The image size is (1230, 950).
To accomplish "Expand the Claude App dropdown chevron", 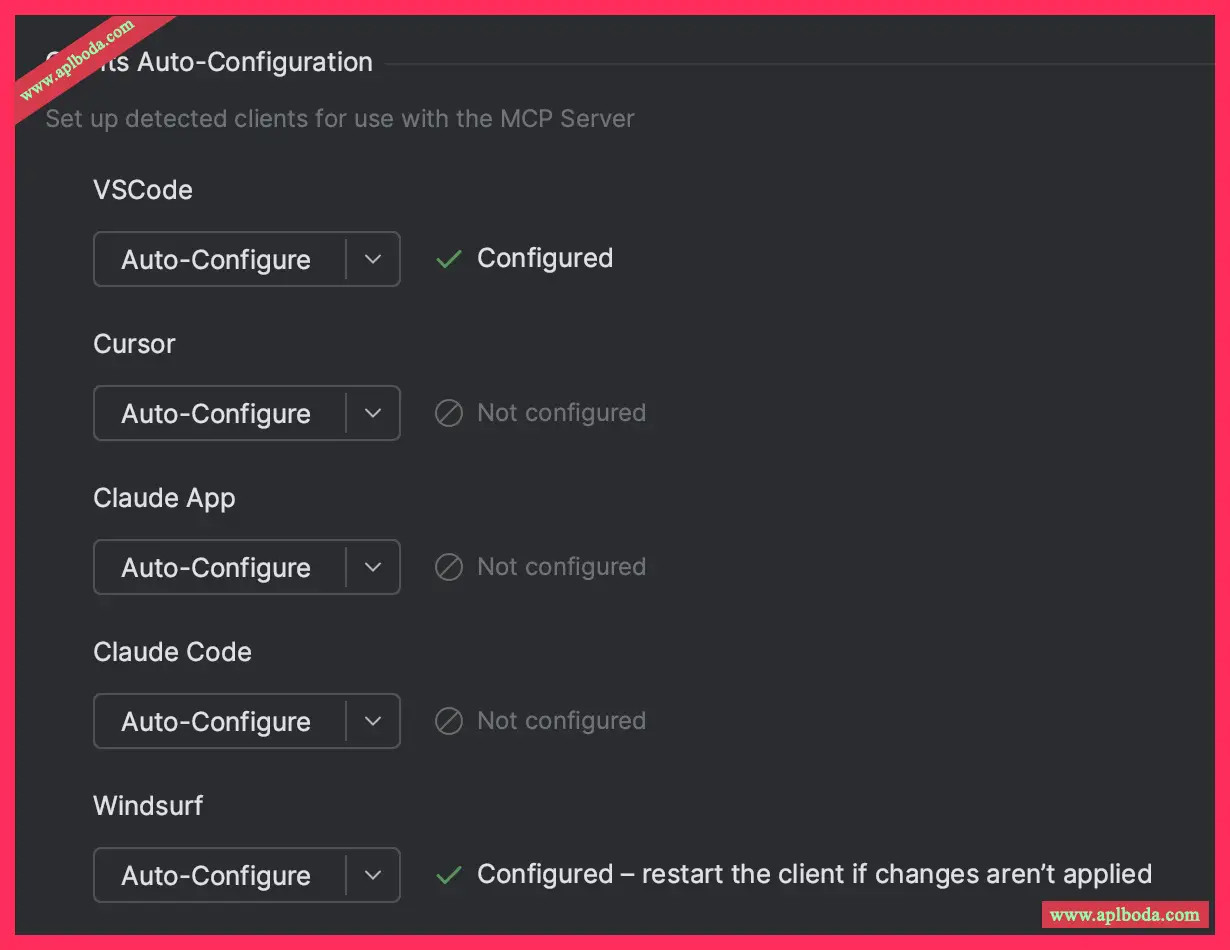I will coord(373,568).
